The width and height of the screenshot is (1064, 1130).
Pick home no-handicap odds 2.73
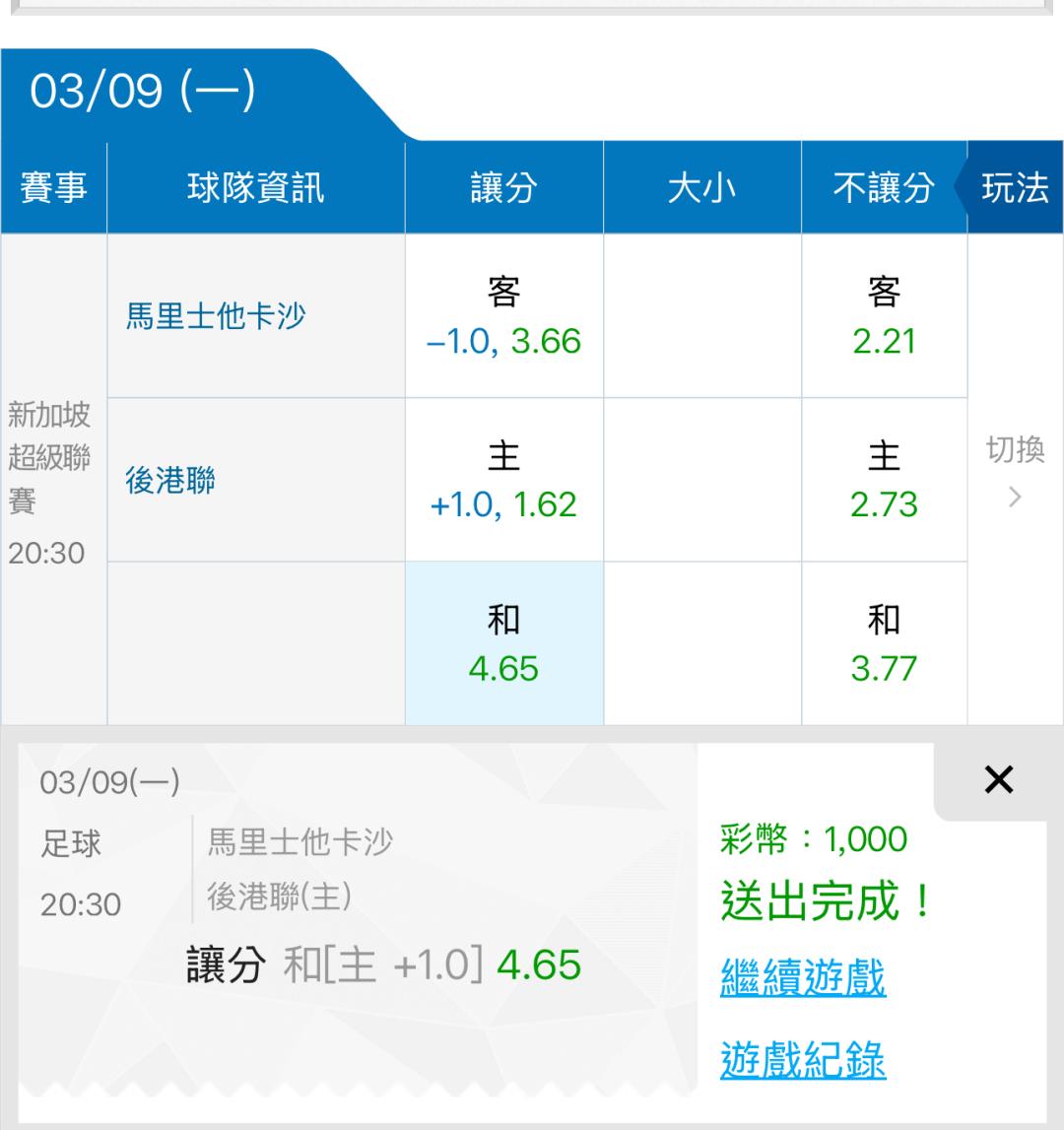point(884,481)
